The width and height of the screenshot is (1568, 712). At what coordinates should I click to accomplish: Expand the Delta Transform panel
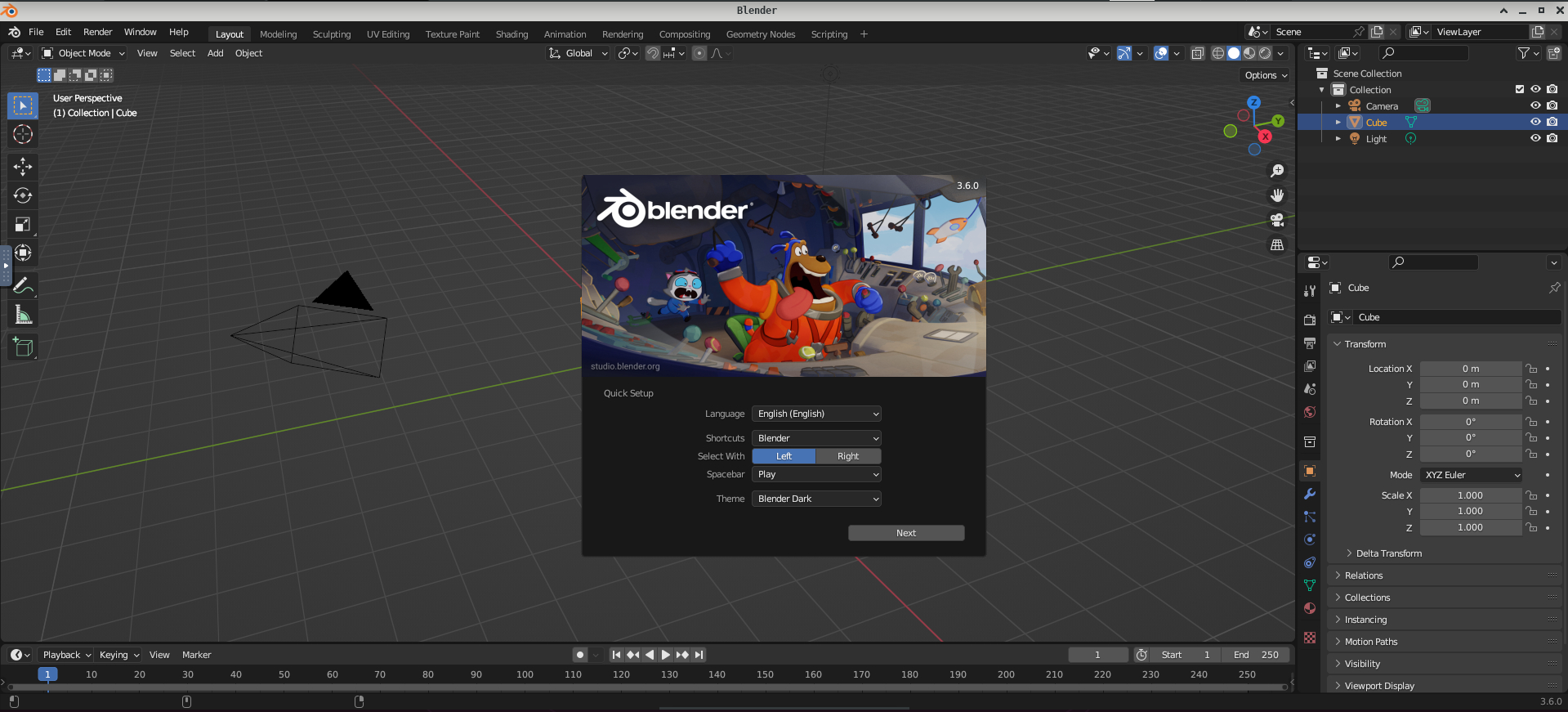pyautogui.click(x=1388, y=553)
